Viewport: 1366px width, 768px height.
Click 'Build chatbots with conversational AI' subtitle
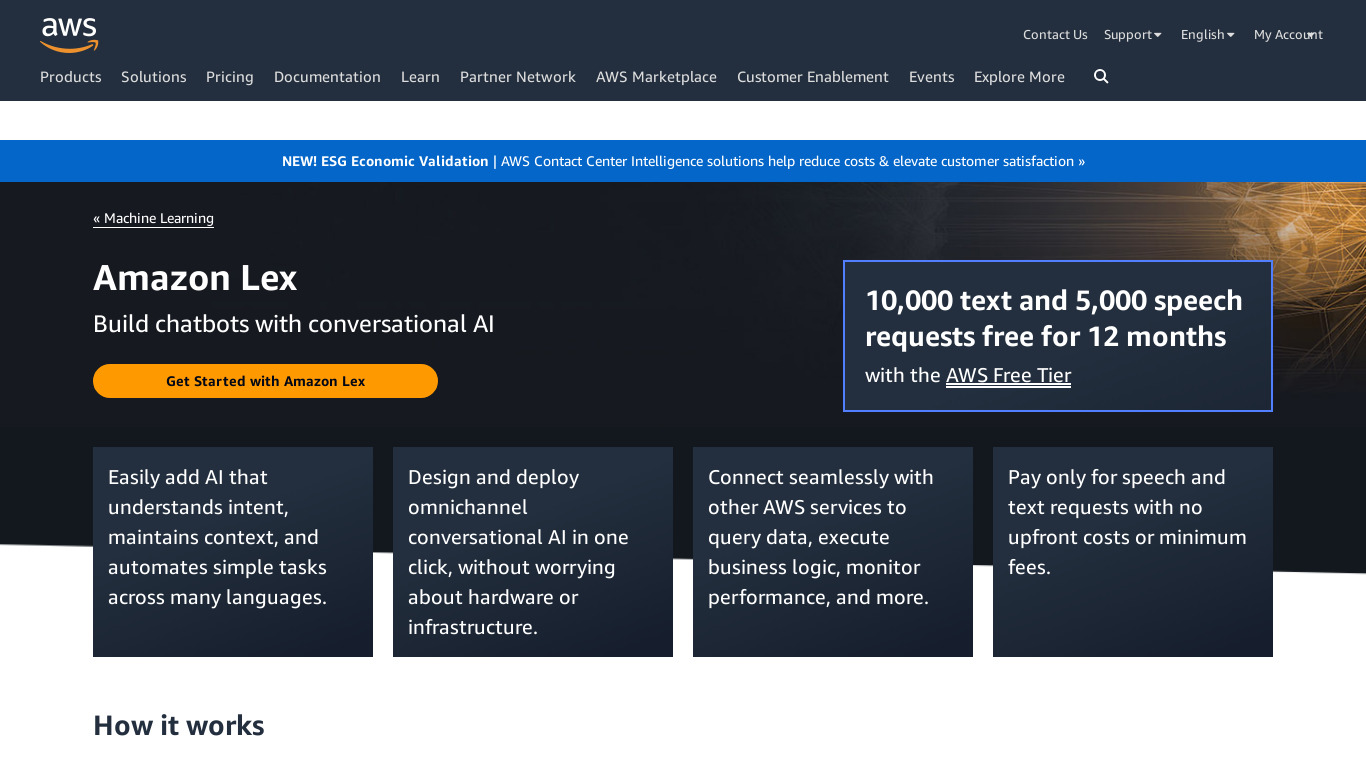(294, 324)
